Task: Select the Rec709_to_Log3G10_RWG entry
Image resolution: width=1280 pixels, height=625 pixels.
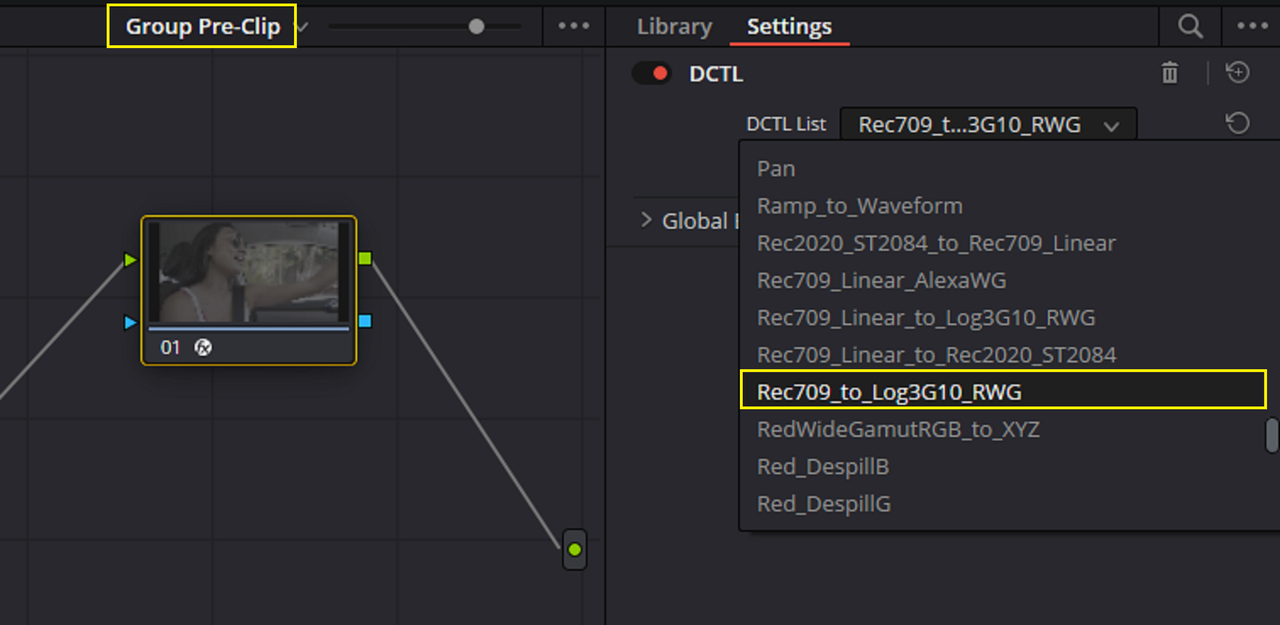Action: 1003,392
